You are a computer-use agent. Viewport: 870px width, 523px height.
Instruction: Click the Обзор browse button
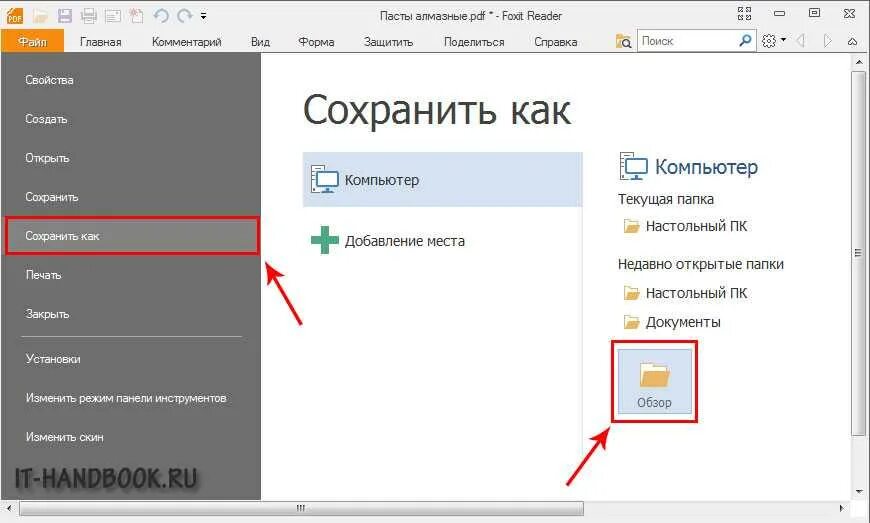coord(655,381)
